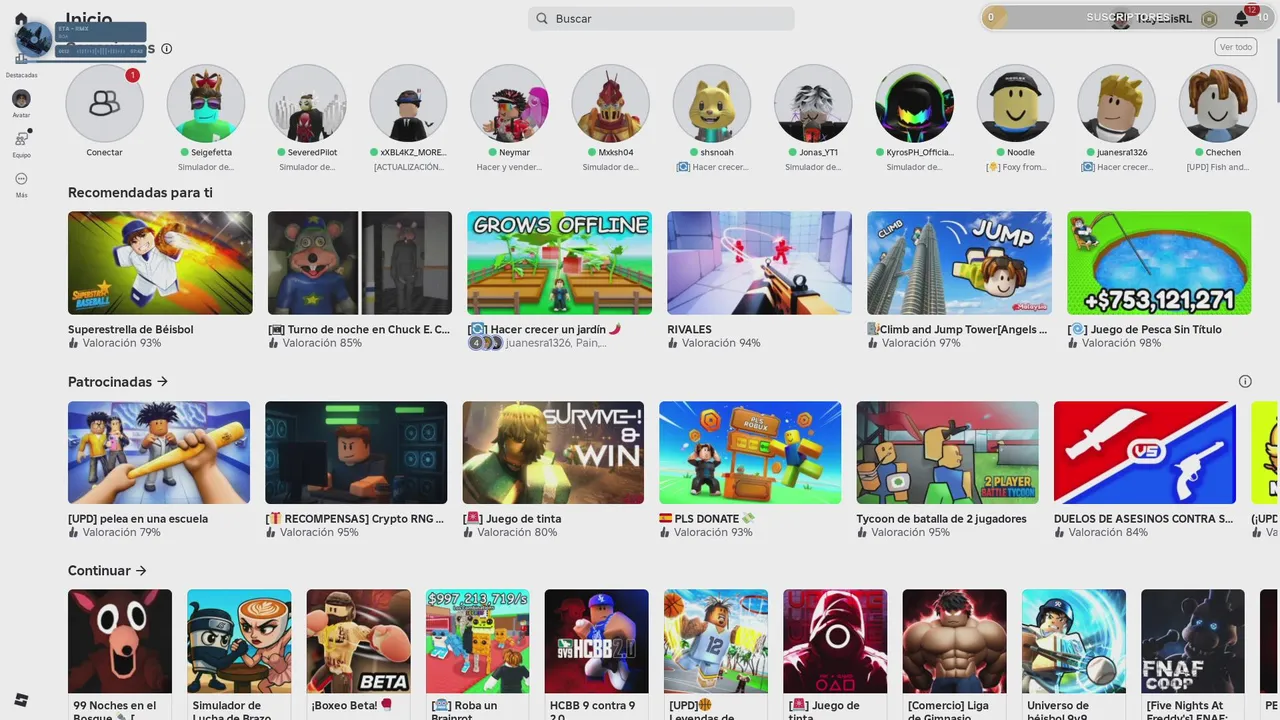
Task: Open Turno de noche en Chuck E. thumbnail
Action: coord(360,263)
